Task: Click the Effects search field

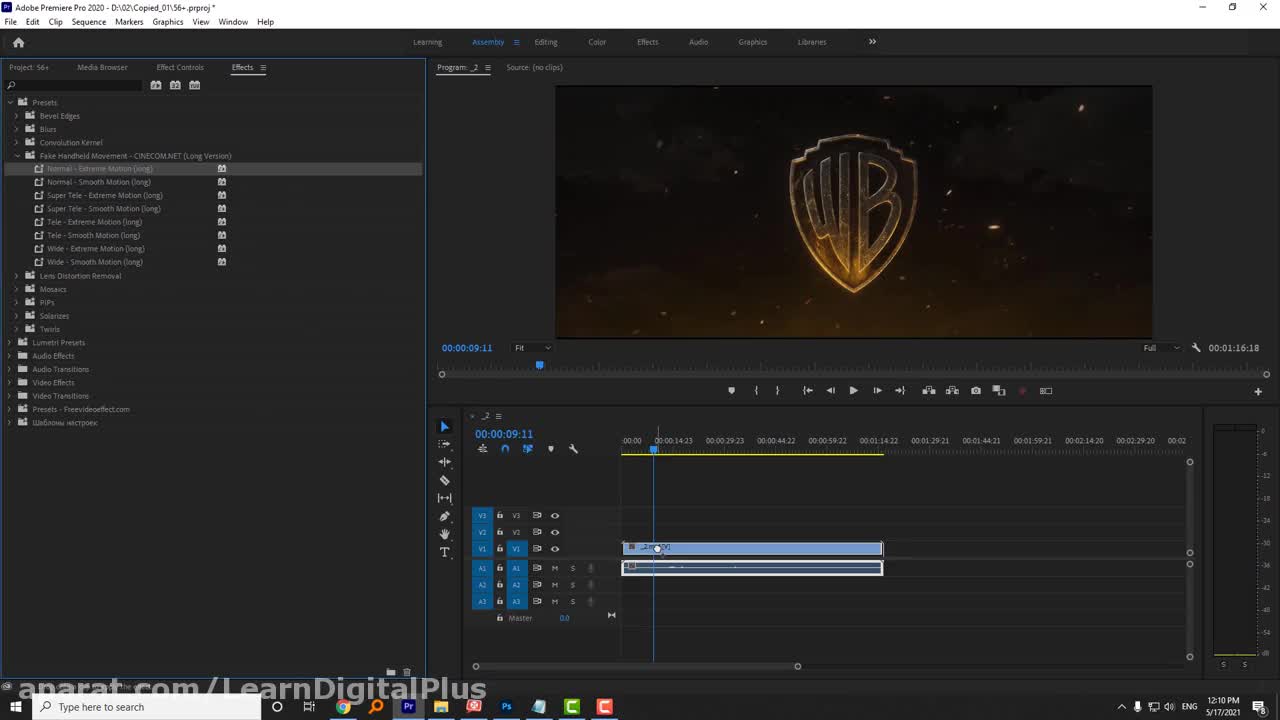Action: (x=75, y=85)
